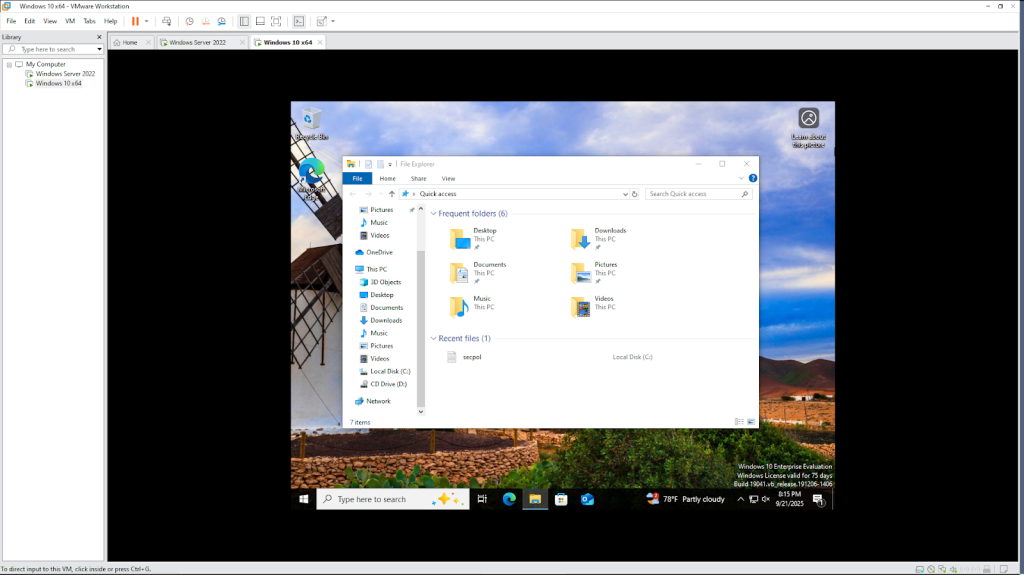1024x575 pixels.
Task: Open the File ribbon button in Explorer
Action: tap(356, 178)
